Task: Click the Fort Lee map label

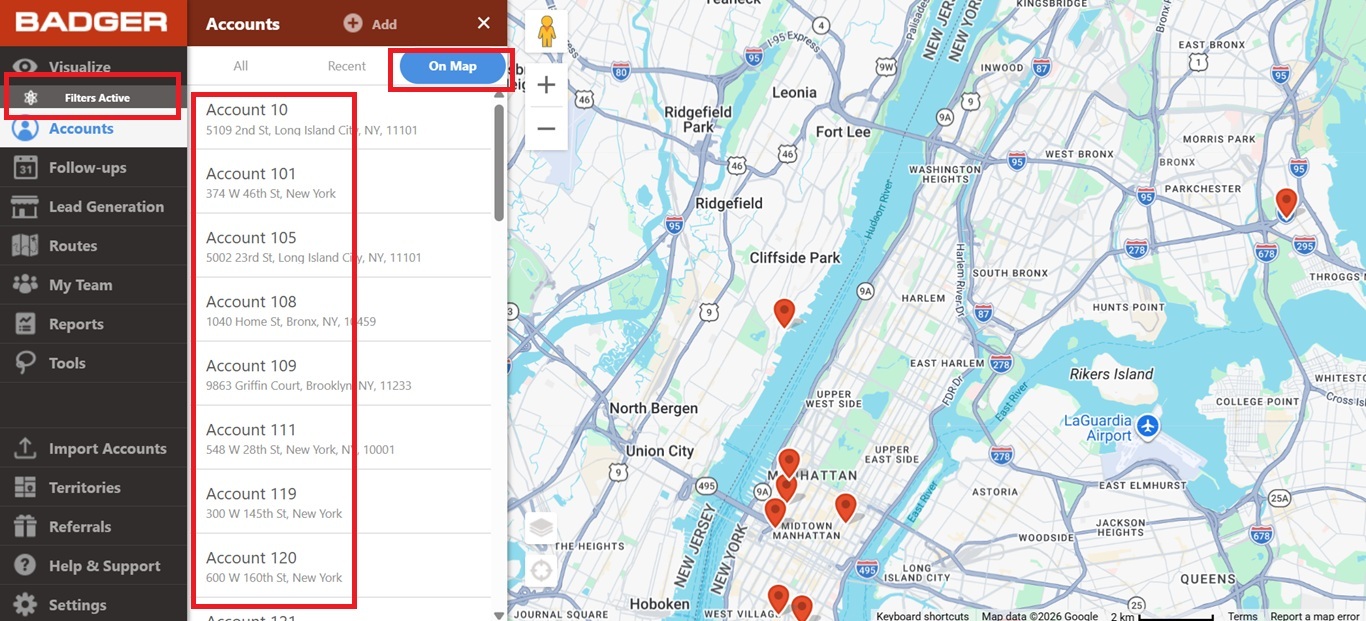Action: click(x=843, y=132)
